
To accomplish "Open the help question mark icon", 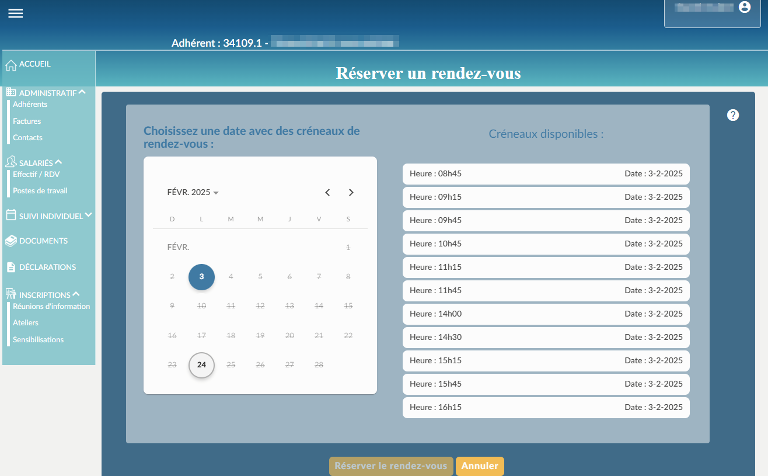I will click(x=733, y=115).
